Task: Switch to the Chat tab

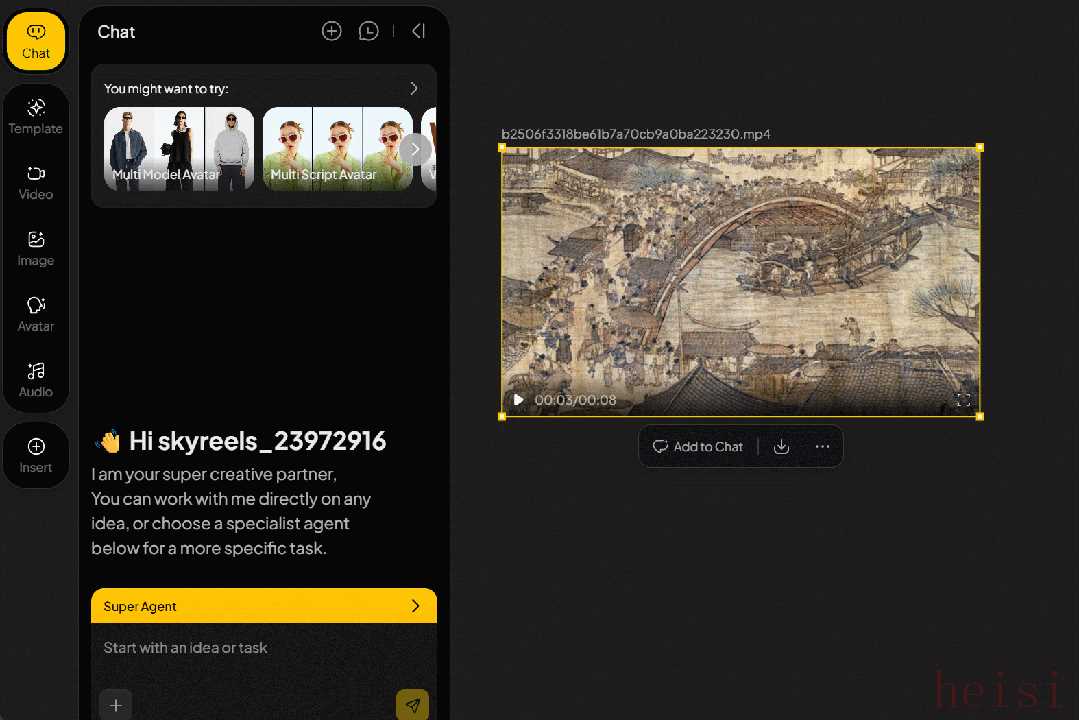Action: coord(36,42)
